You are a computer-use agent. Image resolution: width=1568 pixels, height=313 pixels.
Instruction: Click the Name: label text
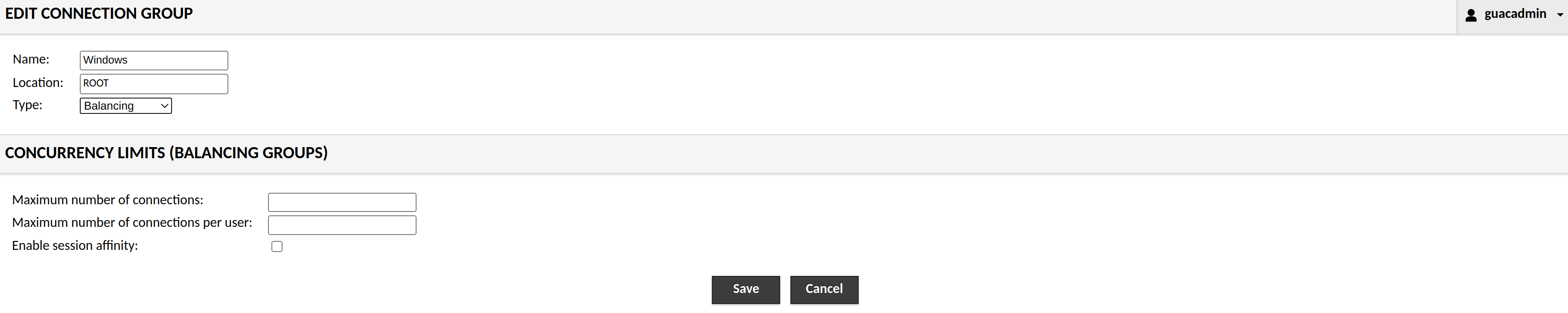point(31,60)
